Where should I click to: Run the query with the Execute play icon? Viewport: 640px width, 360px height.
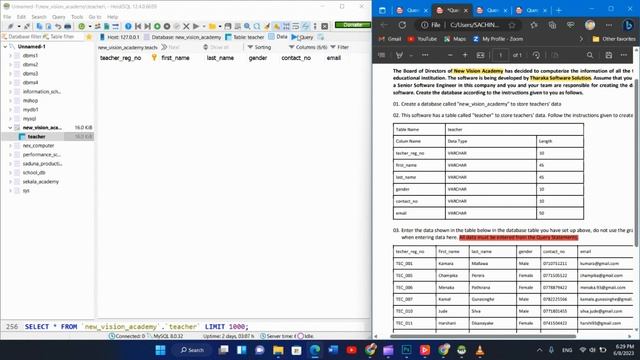point(196,26)
